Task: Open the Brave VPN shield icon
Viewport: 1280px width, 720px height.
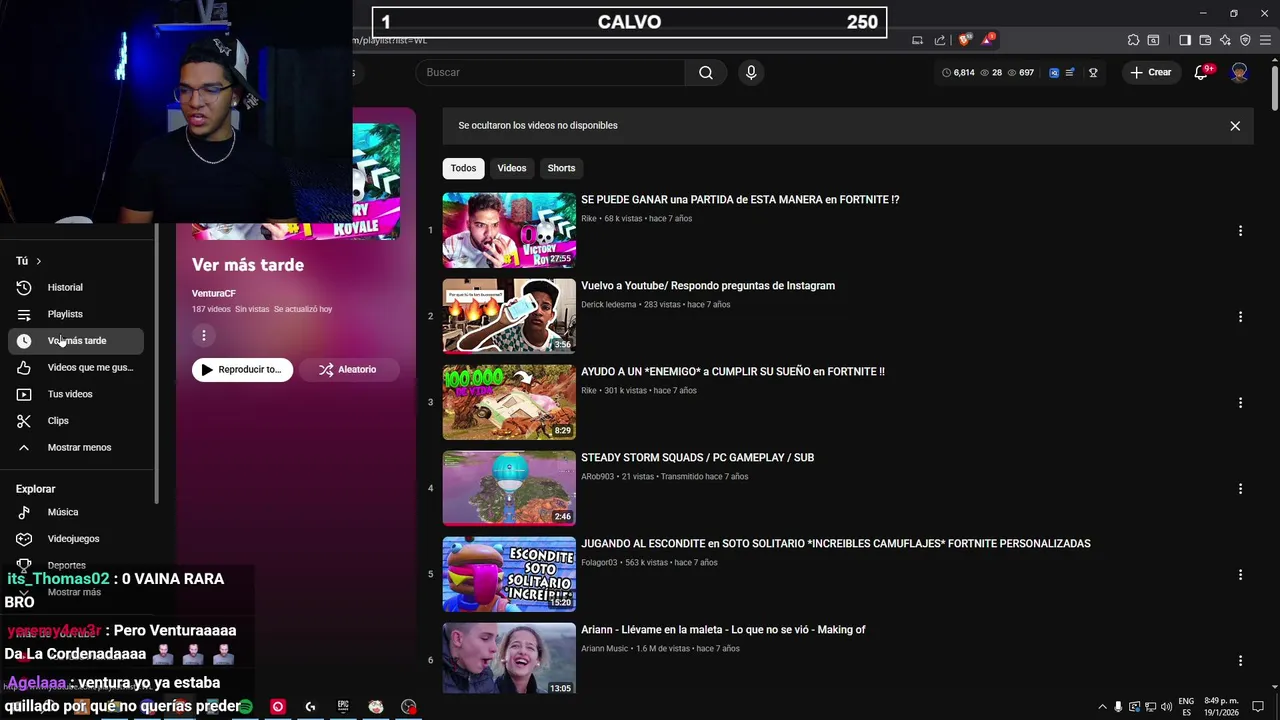Action: (x=1245, y=40)
